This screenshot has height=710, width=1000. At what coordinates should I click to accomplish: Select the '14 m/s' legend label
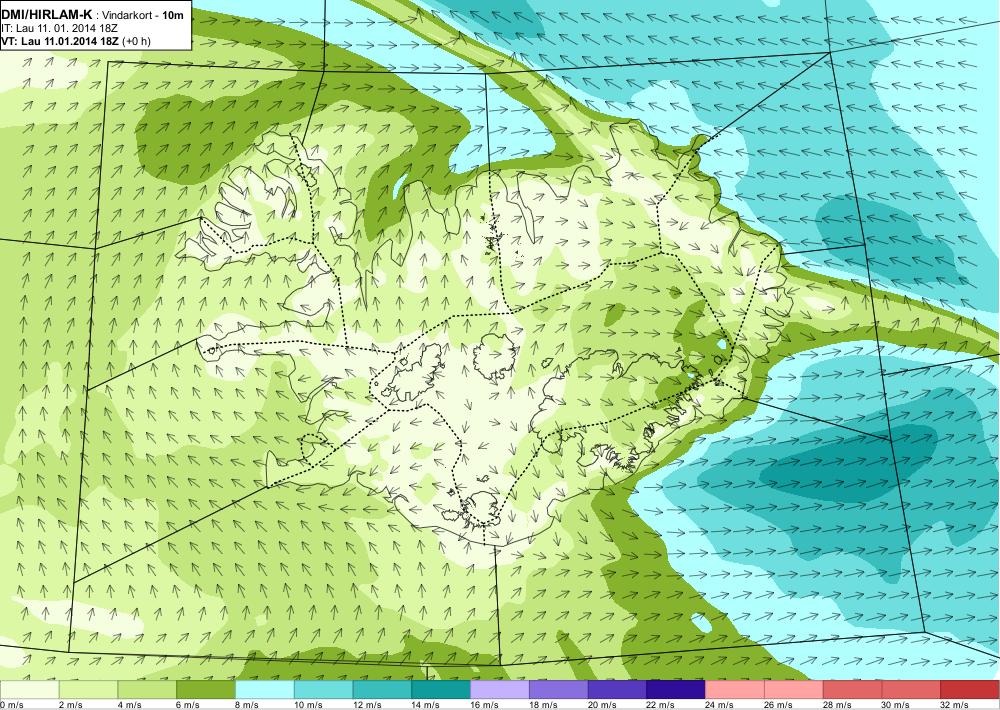pyautogui.click(x=425, y=705)
